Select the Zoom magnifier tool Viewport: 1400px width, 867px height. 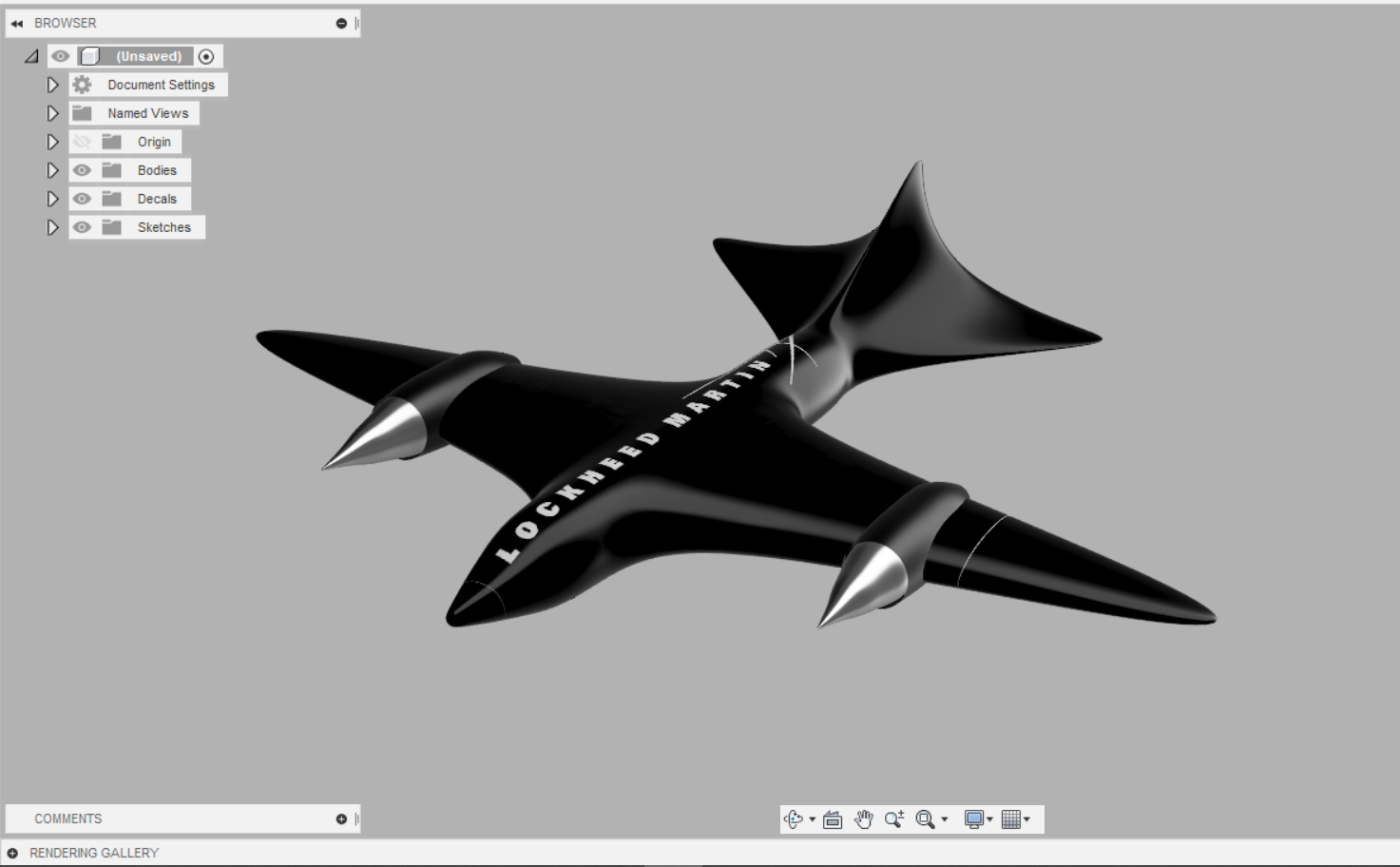tap(893, 819)
